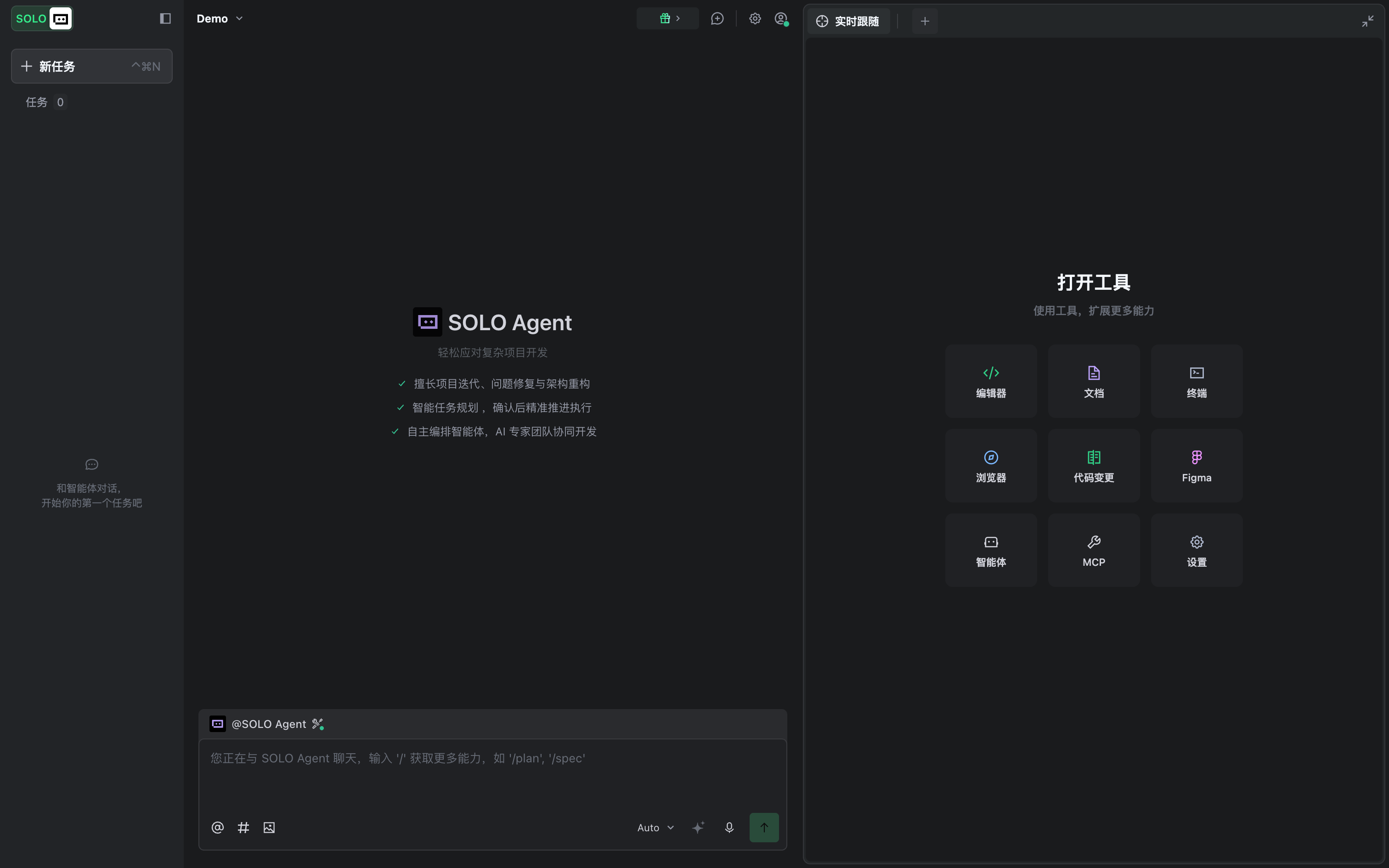Open the Demo project dropdown
Image resolution: width=1389 pixels, height=868 pixels.
click(220, 19)
